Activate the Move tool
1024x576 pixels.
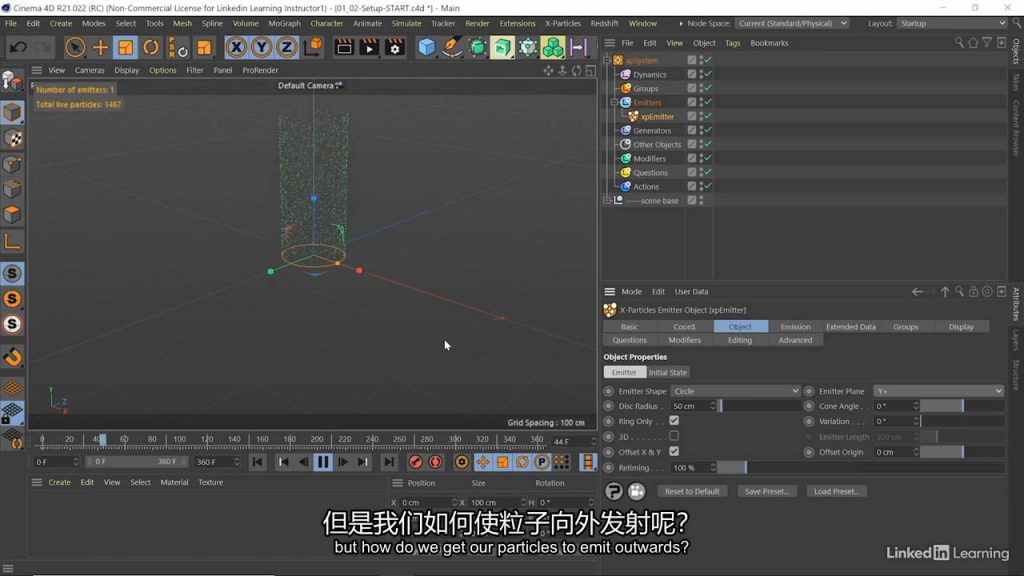100,47
